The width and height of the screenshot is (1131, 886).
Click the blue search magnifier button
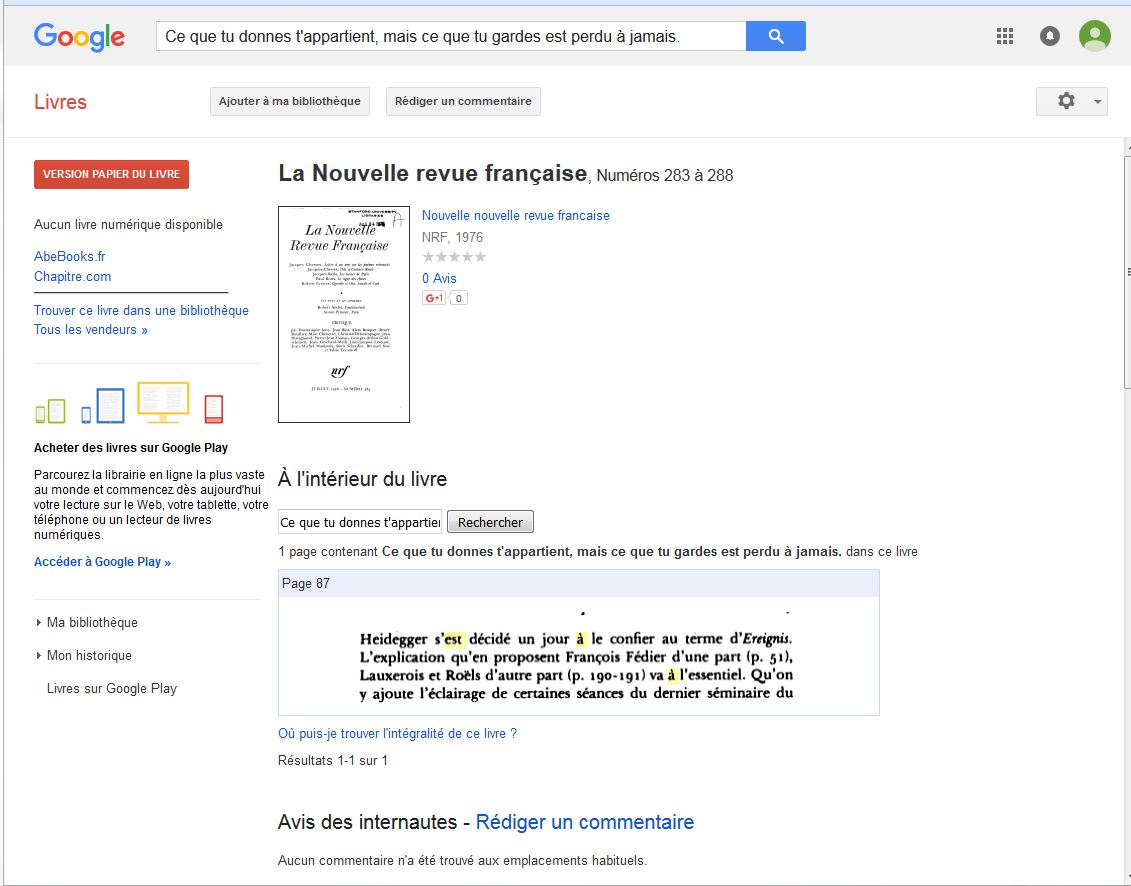(x=775, y=37)
